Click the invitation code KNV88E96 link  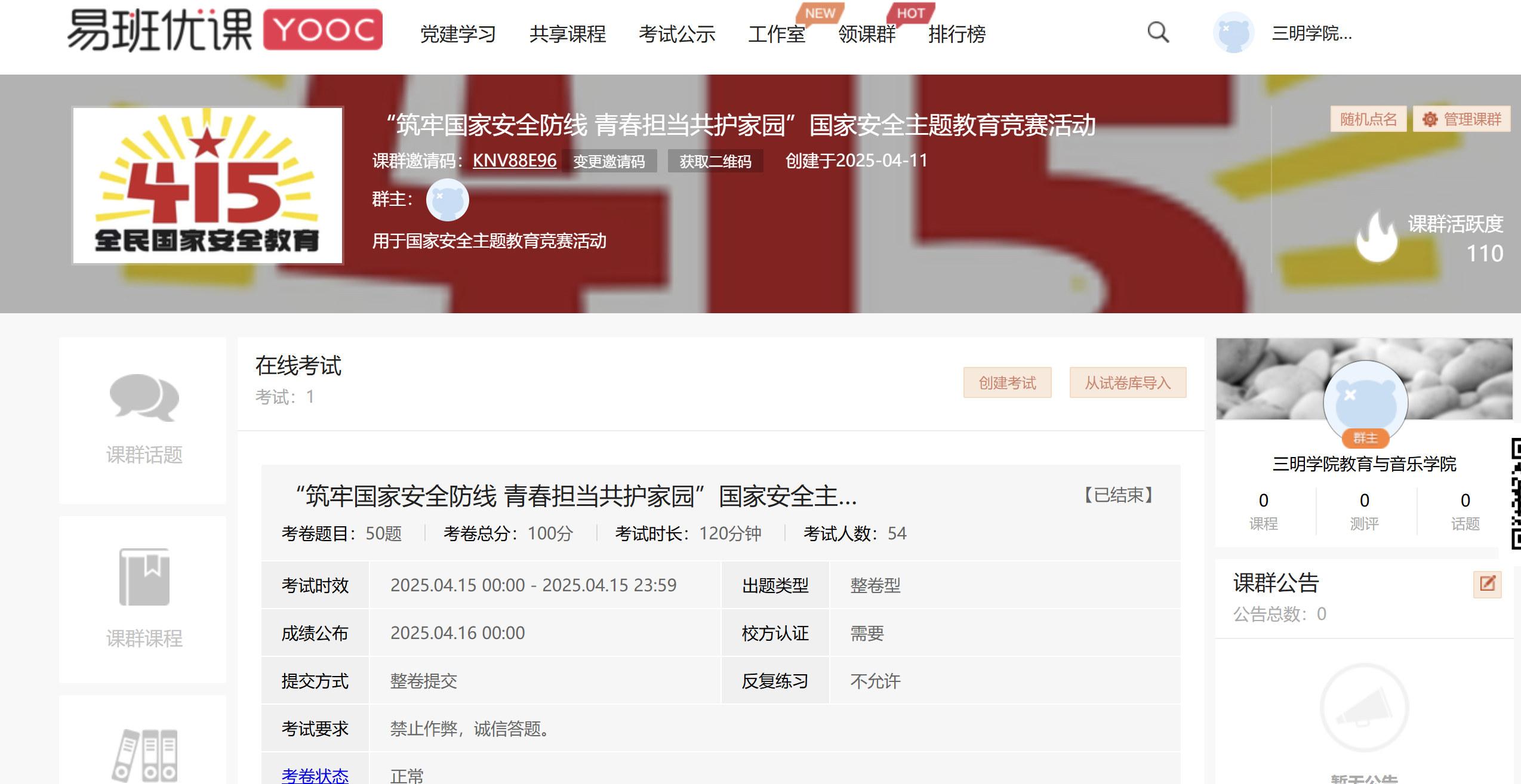click(514, 160)
